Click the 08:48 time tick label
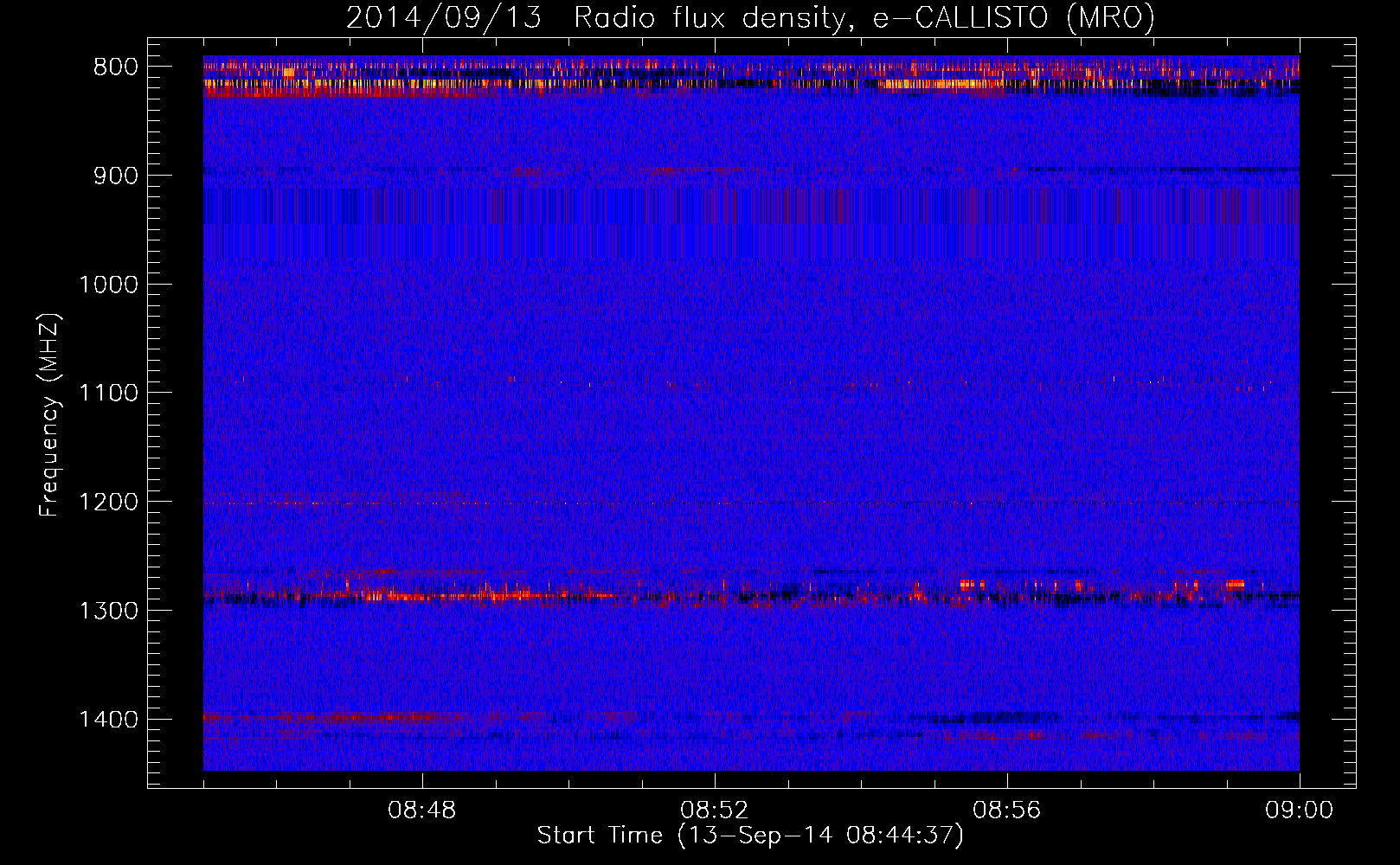This screenshot has height=865, width=1400. coord(422,811)
